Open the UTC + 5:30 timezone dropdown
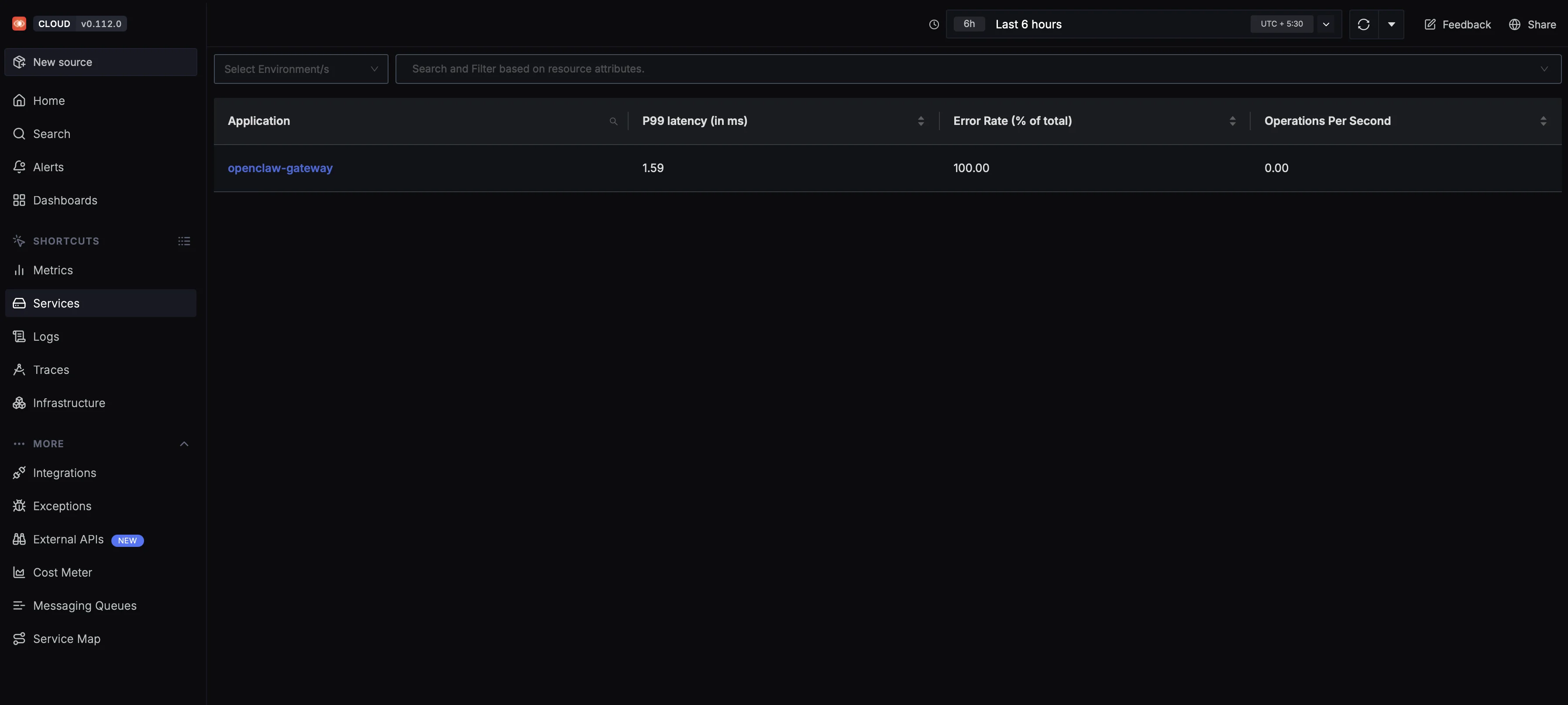 pos(1326,24)
